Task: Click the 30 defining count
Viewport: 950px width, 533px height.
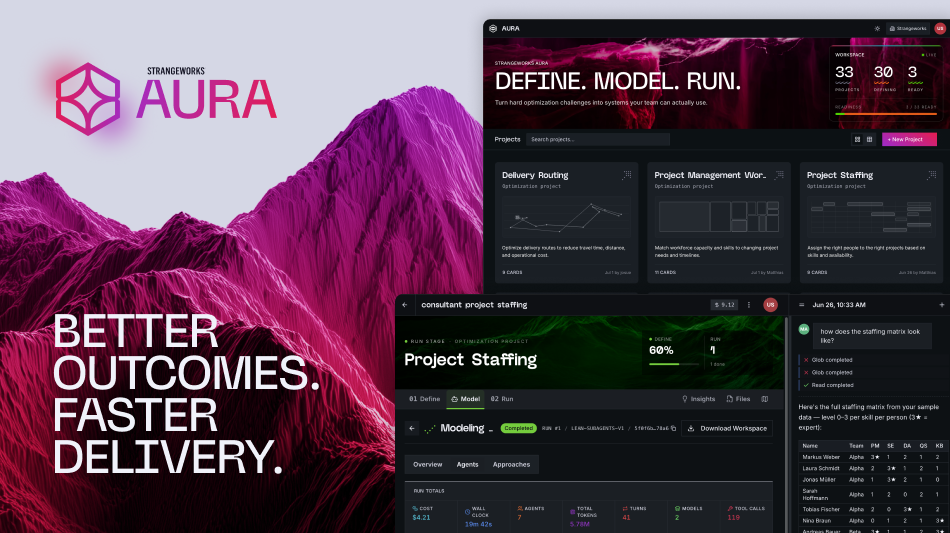Action: 883,73
